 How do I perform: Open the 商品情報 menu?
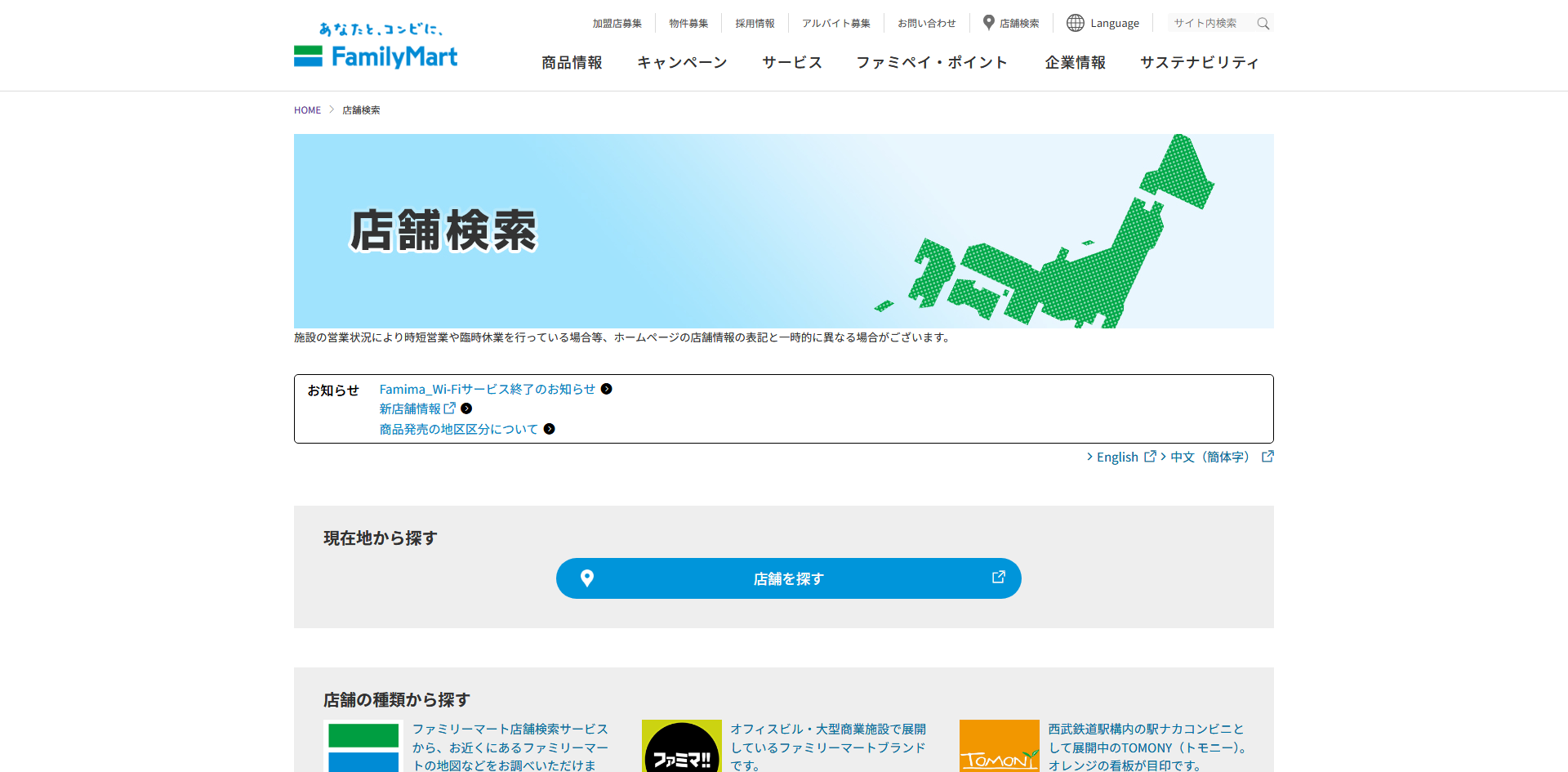(x=572, y=62)
